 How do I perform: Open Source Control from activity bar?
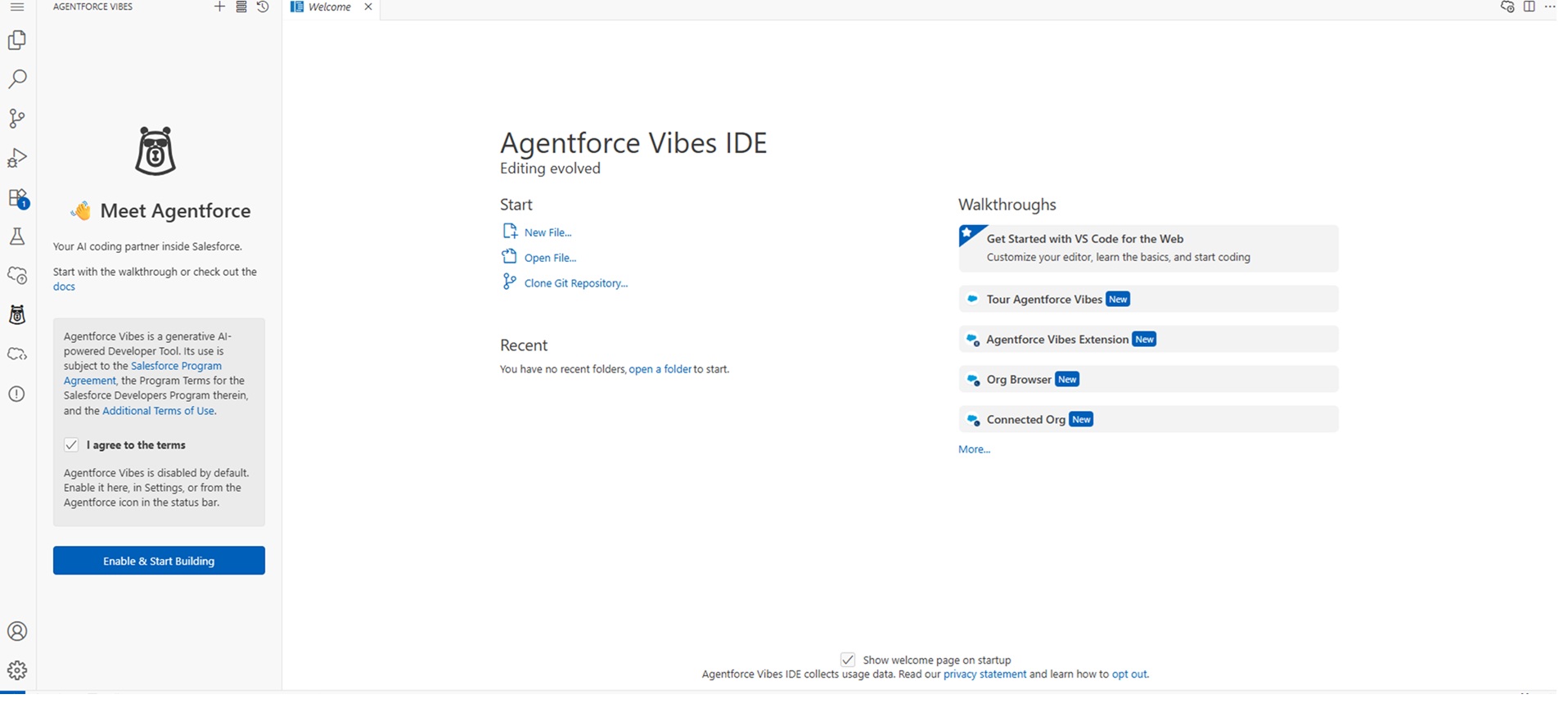click(x=17, y=119)
